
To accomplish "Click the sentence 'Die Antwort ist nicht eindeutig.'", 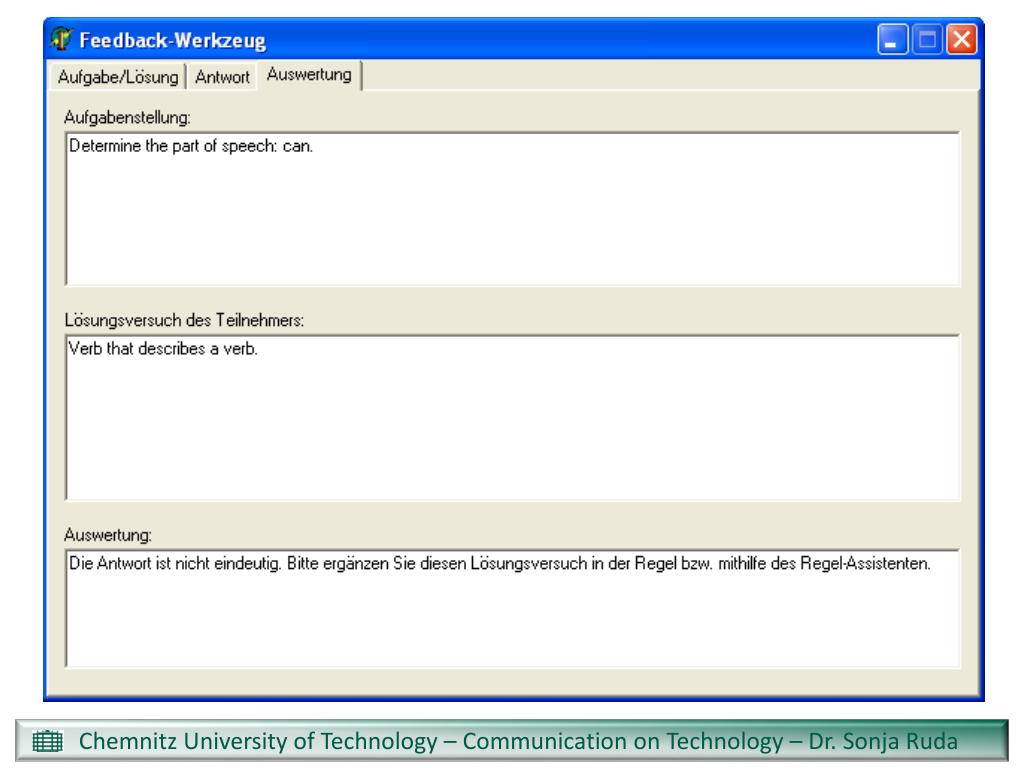I will coord(175,564).
